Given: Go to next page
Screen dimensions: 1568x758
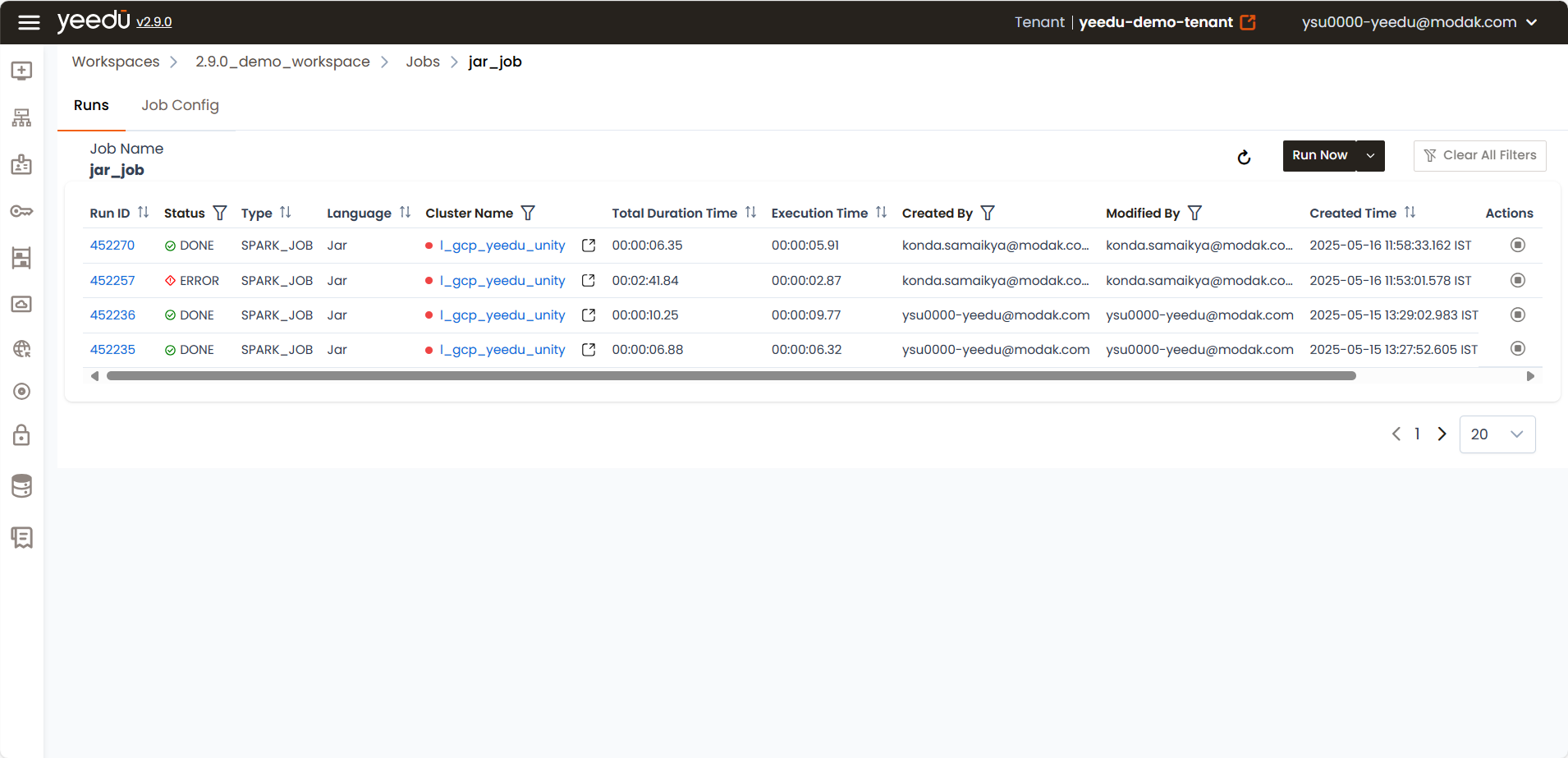Looking at the screenshot, I should [x=1442, y=434].
